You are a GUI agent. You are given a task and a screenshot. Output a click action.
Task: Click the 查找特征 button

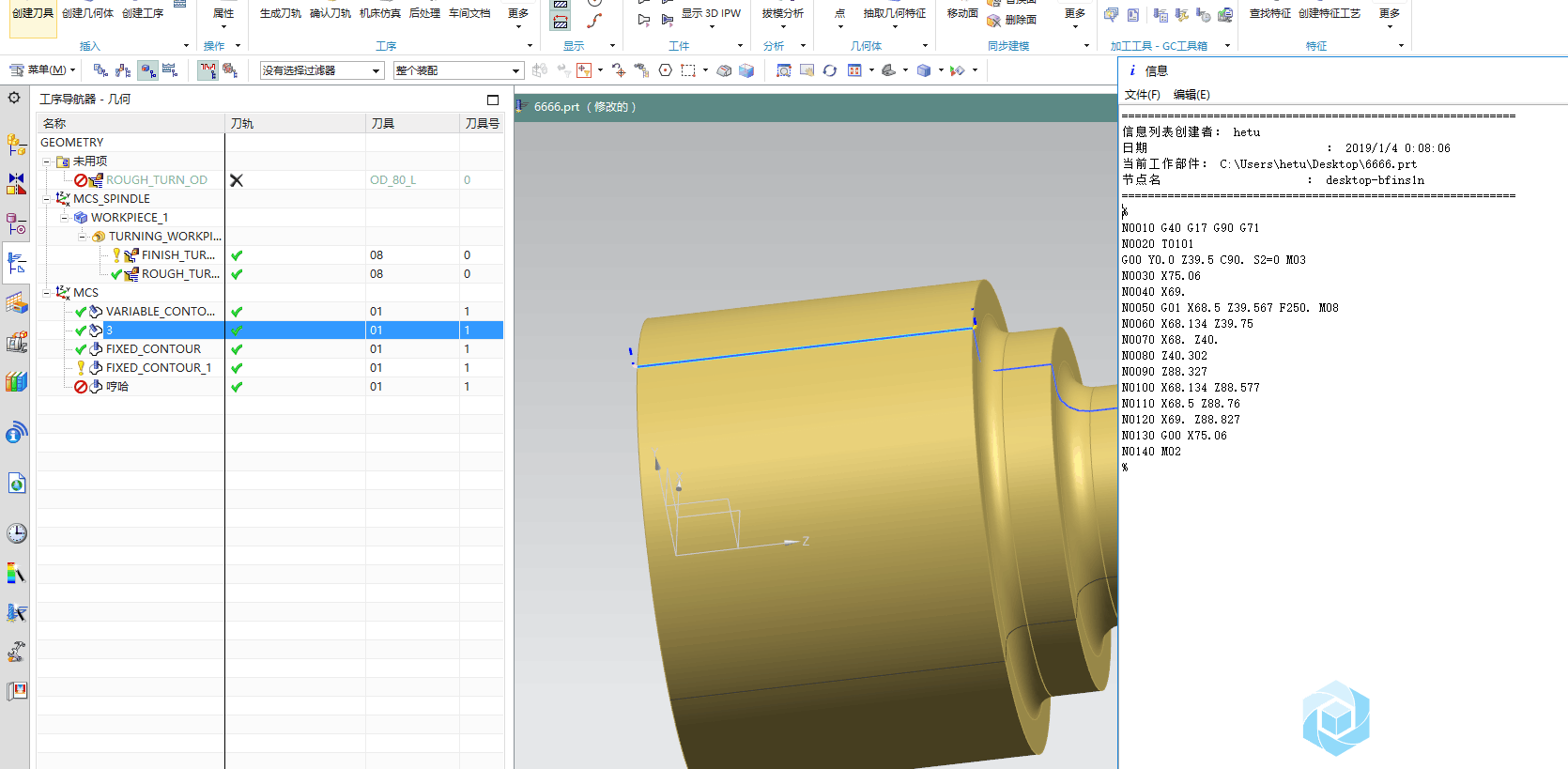(1269, 13)
